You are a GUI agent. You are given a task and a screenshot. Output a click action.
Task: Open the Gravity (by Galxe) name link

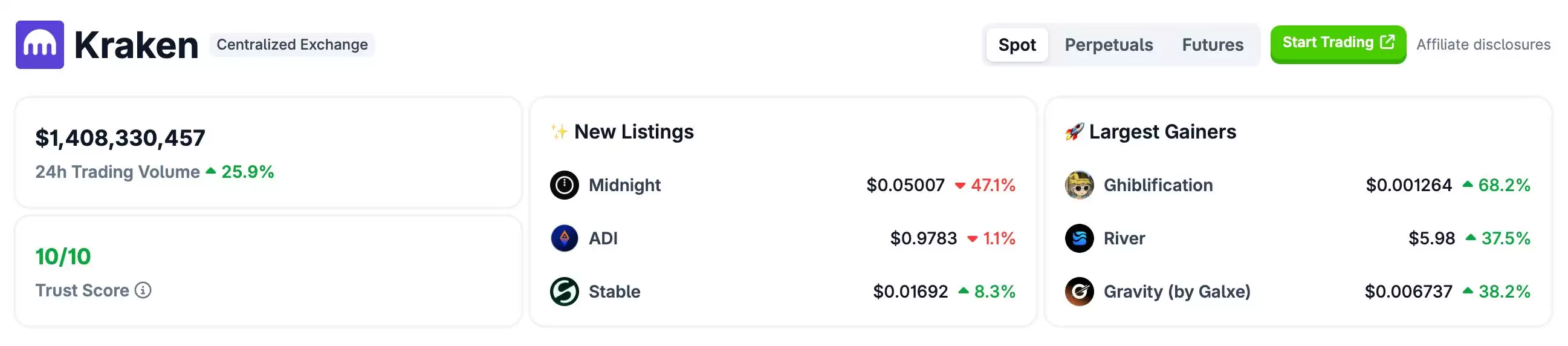click(1177, 291)
